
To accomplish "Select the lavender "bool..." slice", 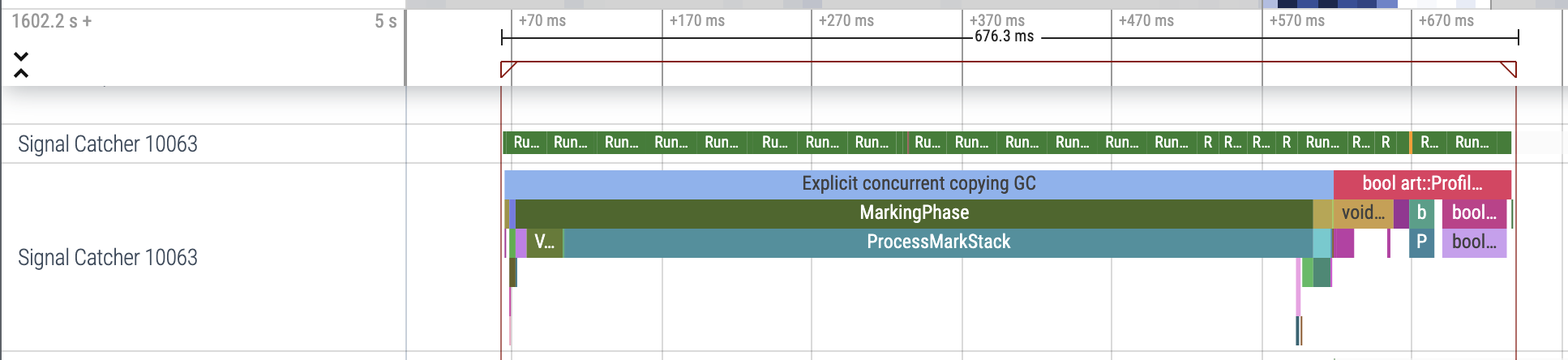I will [1474, 242].
